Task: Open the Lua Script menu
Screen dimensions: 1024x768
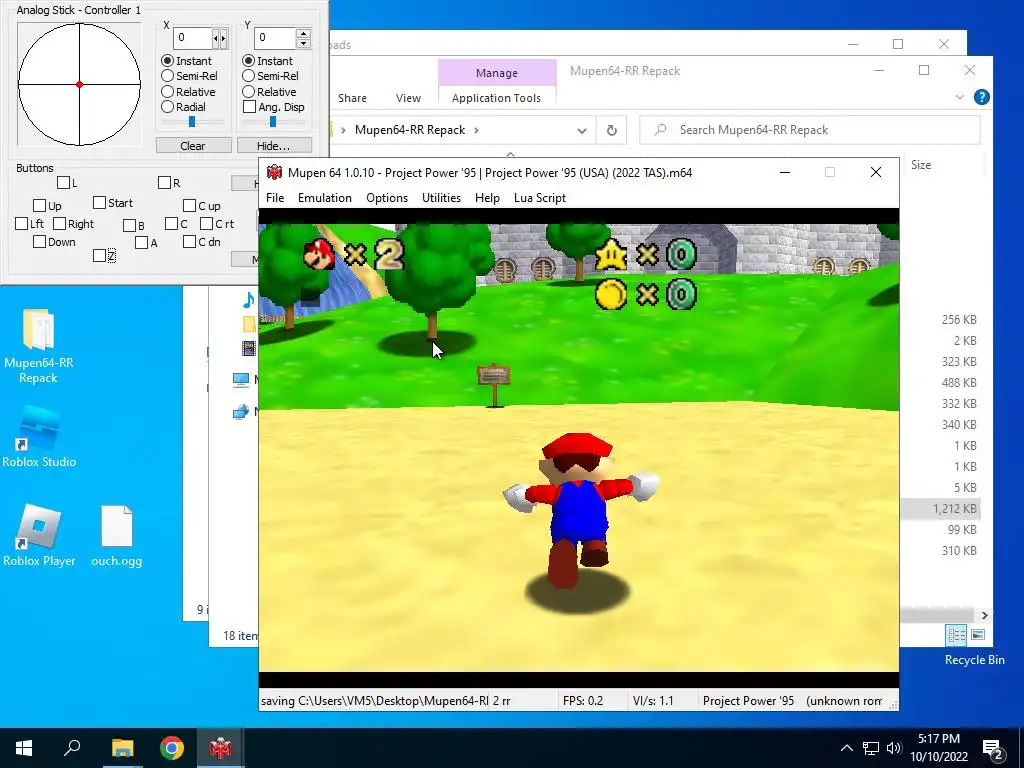Action: (x=539, y=198)
